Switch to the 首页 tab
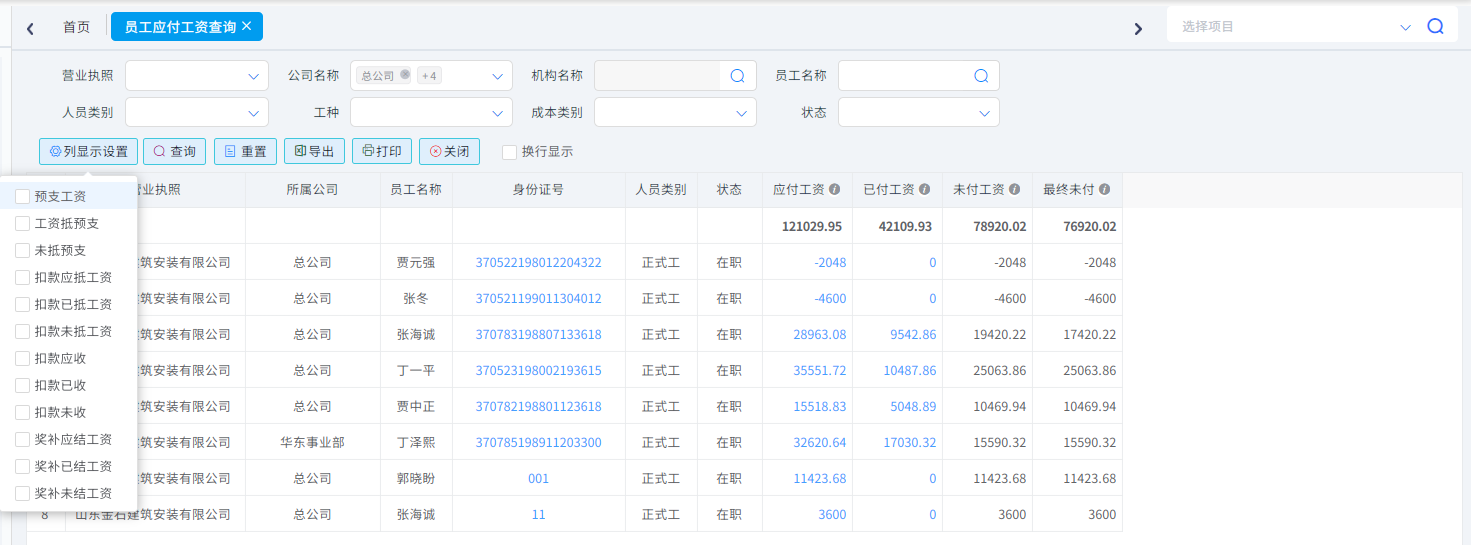 (x=76, y=27)
